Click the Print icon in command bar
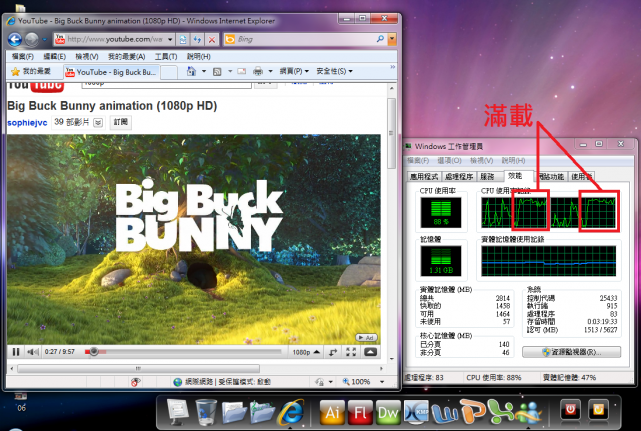 click(x=258, y=72)
